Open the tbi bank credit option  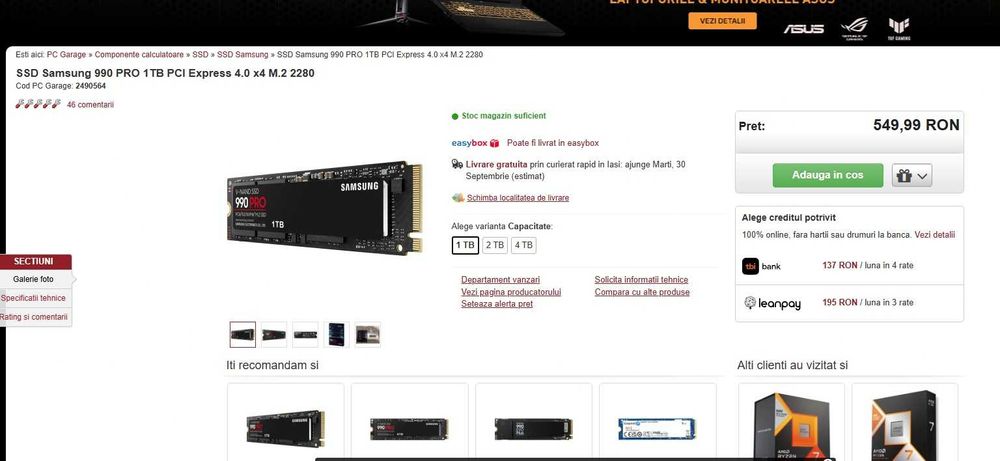pyautogui.click(x=849, y=265)
